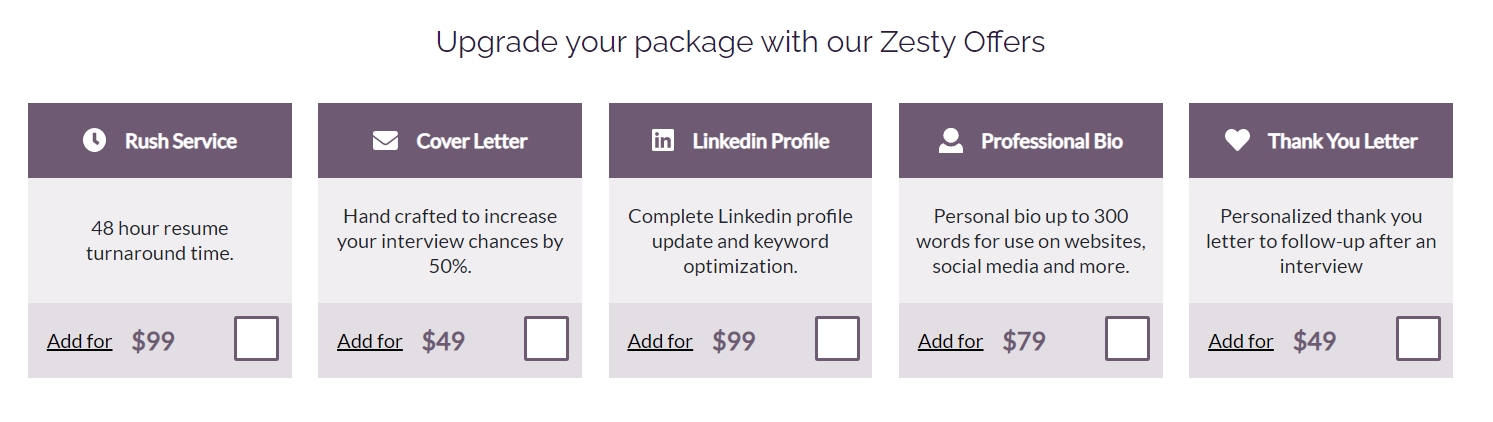
Task: Open the Linkedin Profile card header
Action: 740,140
